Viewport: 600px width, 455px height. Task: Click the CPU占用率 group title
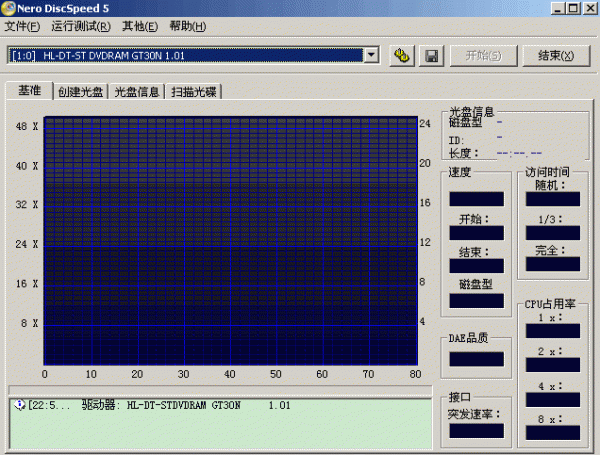(550, 304)
